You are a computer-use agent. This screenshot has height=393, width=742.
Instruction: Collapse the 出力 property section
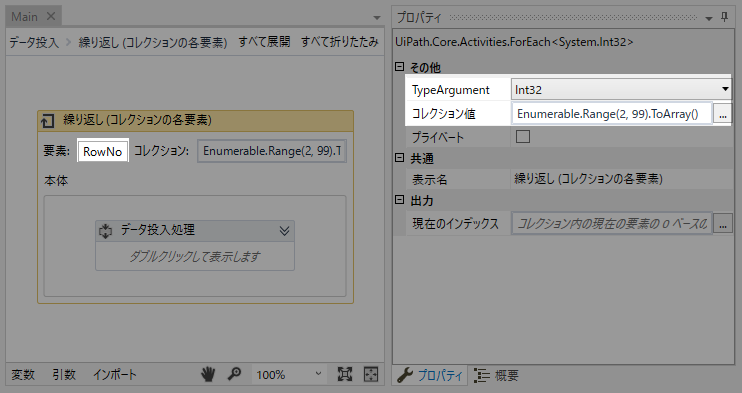tap(399, 200)
